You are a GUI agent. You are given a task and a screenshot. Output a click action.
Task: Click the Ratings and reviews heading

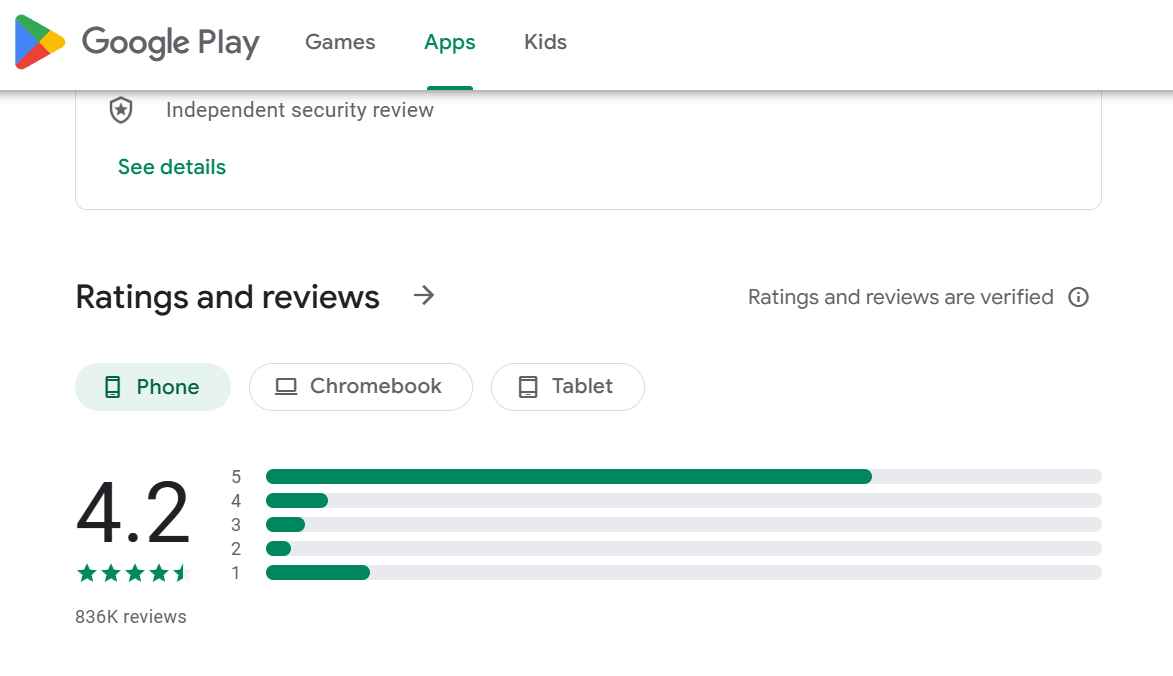(x=227, y=297)
